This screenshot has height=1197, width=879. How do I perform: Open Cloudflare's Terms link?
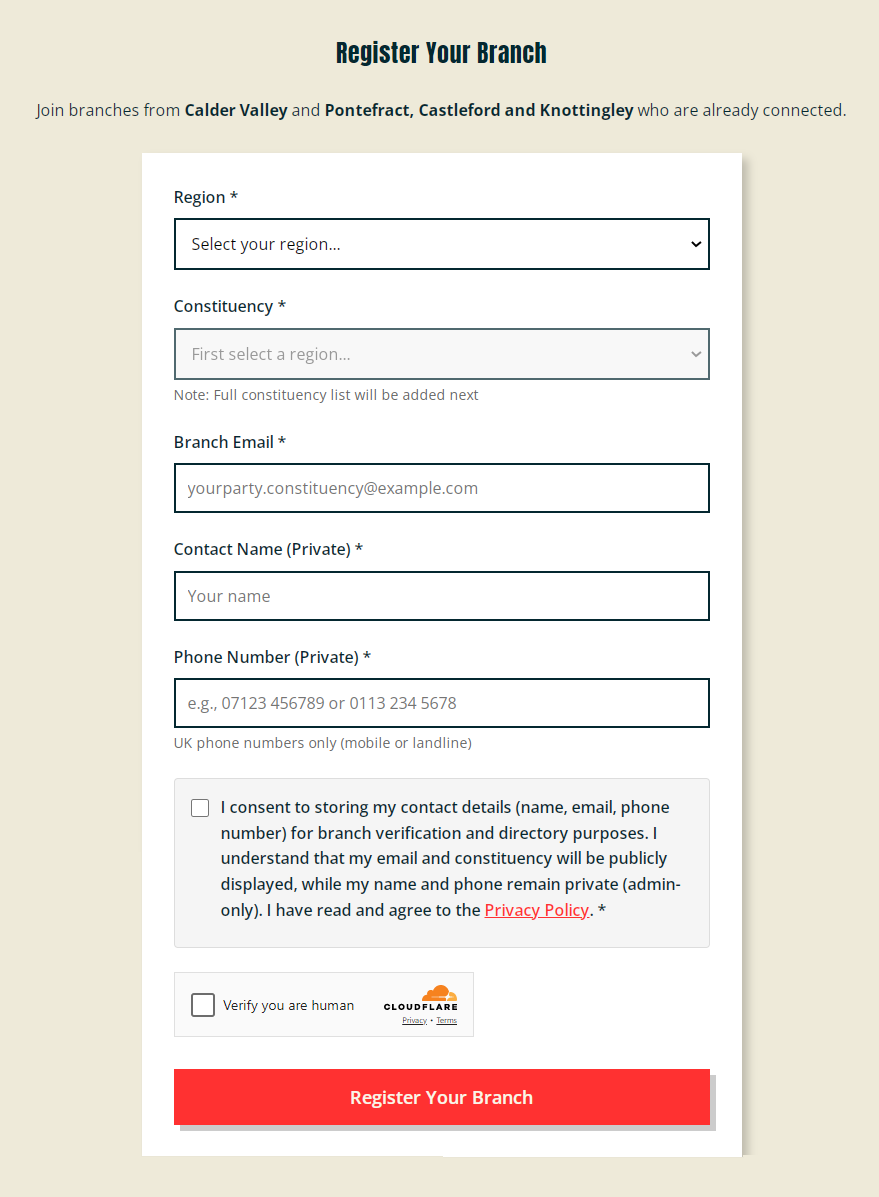[446, 1021]
